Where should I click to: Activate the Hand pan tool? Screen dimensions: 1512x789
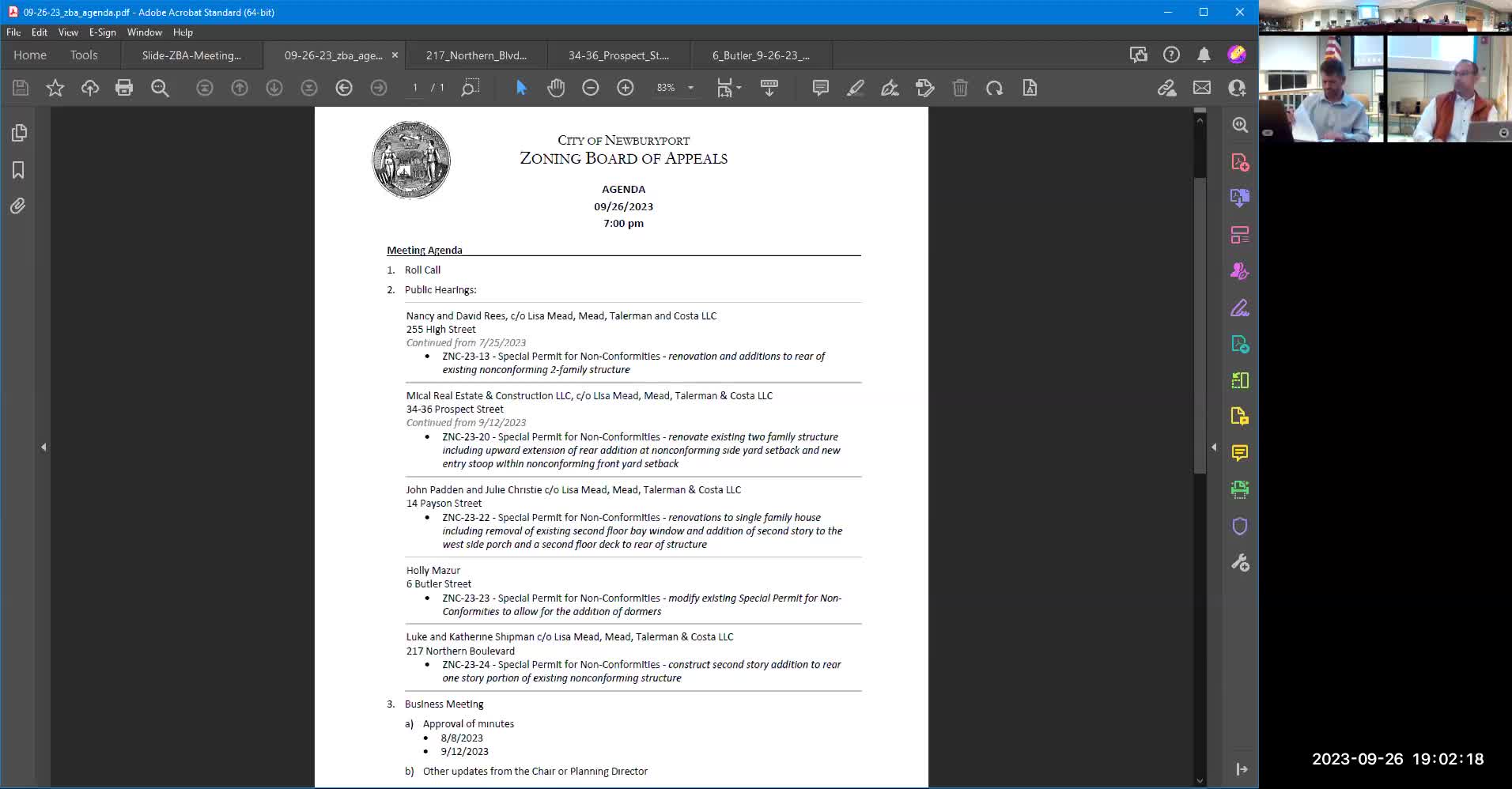[556, 88]
